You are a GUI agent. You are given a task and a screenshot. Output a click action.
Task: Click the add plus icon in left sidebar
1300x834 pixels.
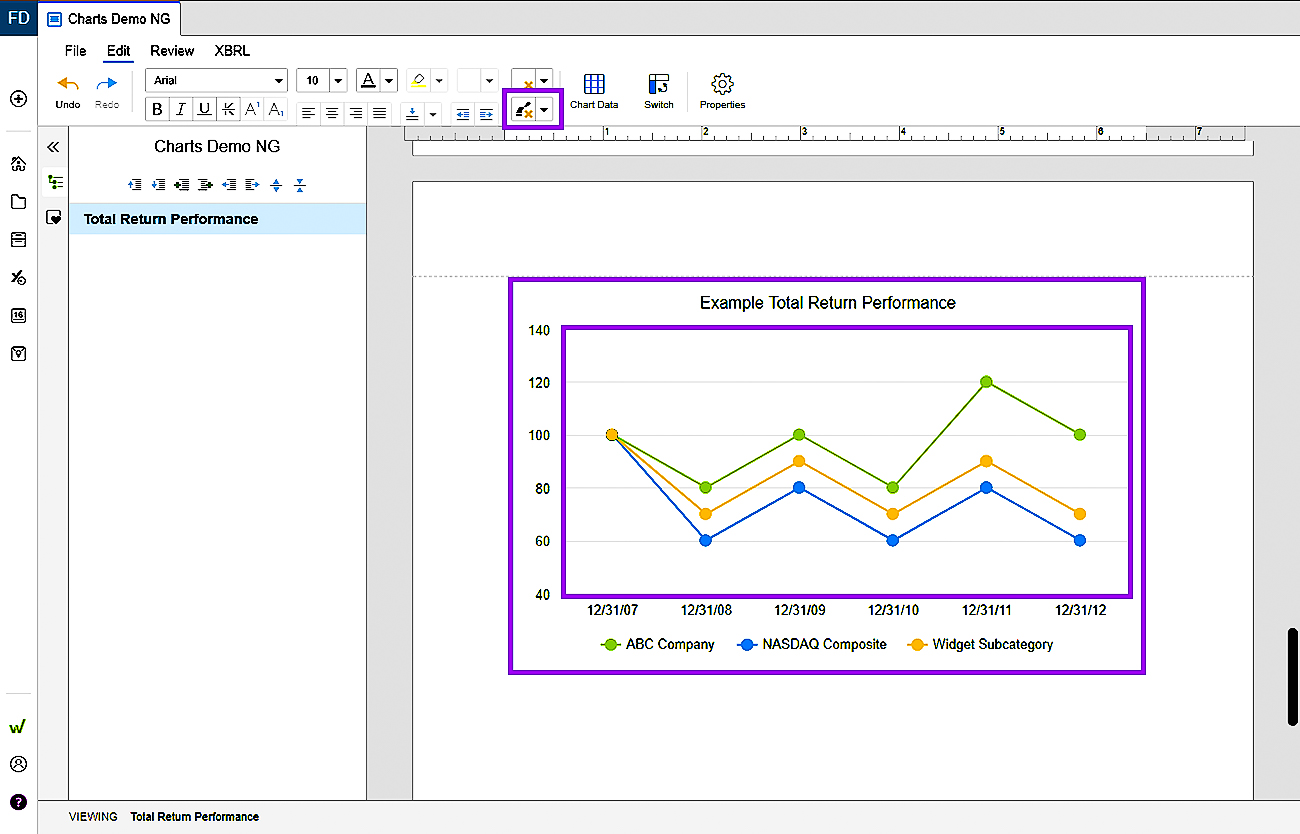click(17, 99)
